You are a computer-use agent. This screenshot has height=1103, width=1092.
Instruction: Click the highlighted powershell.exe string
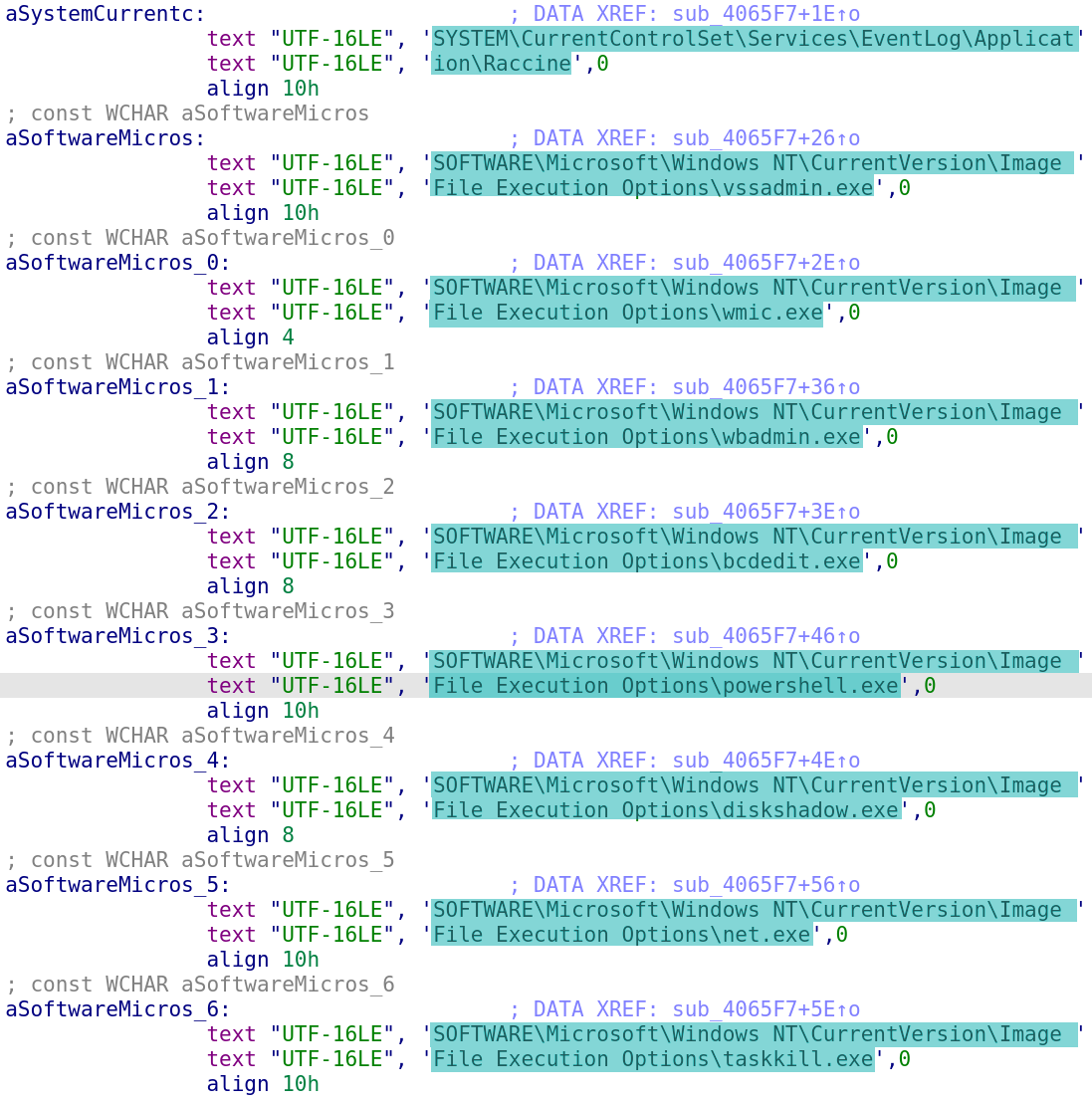665,686
